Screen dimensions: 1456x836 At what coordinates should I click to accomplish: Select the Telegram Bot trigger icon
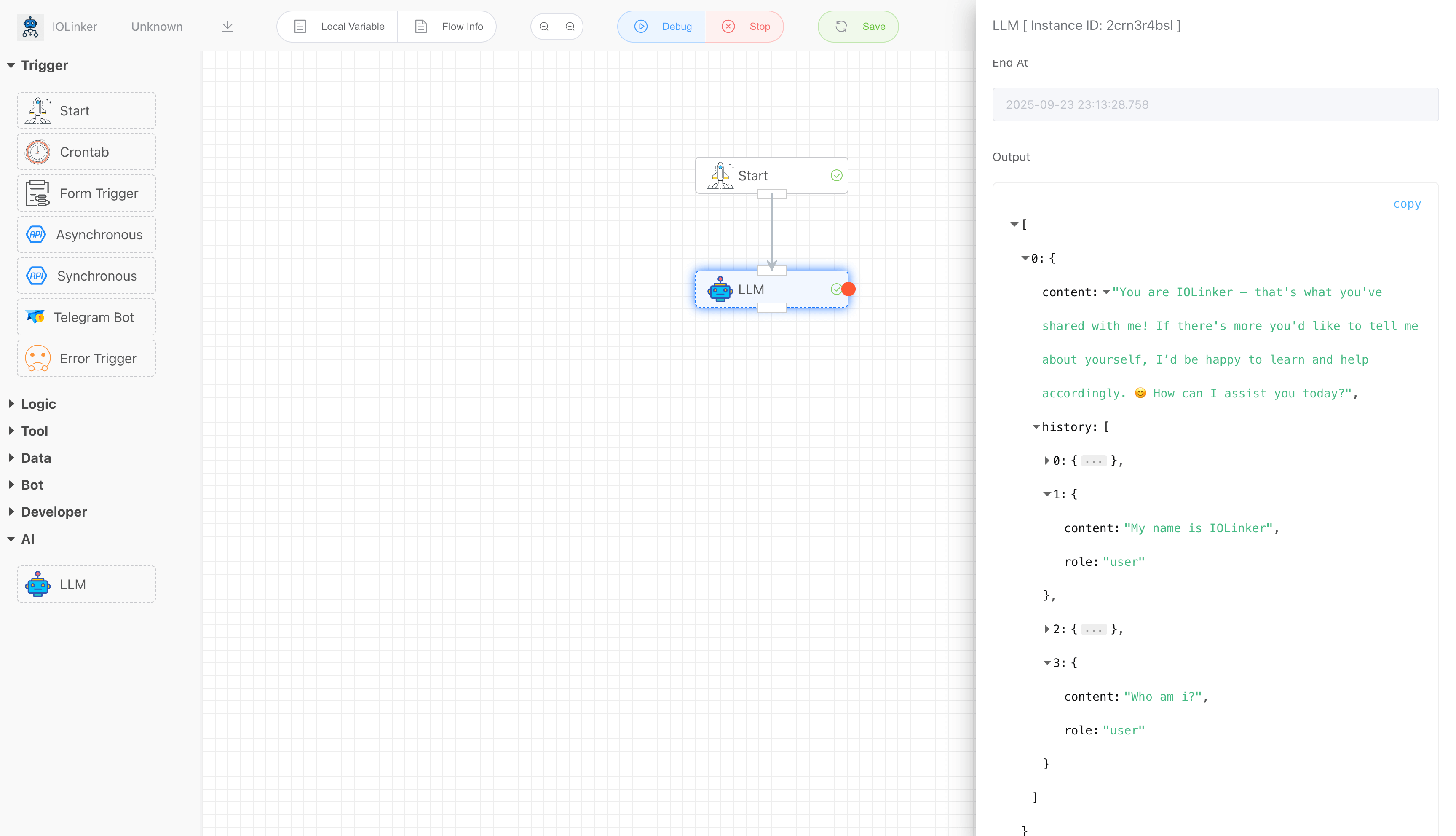point(35,317)
